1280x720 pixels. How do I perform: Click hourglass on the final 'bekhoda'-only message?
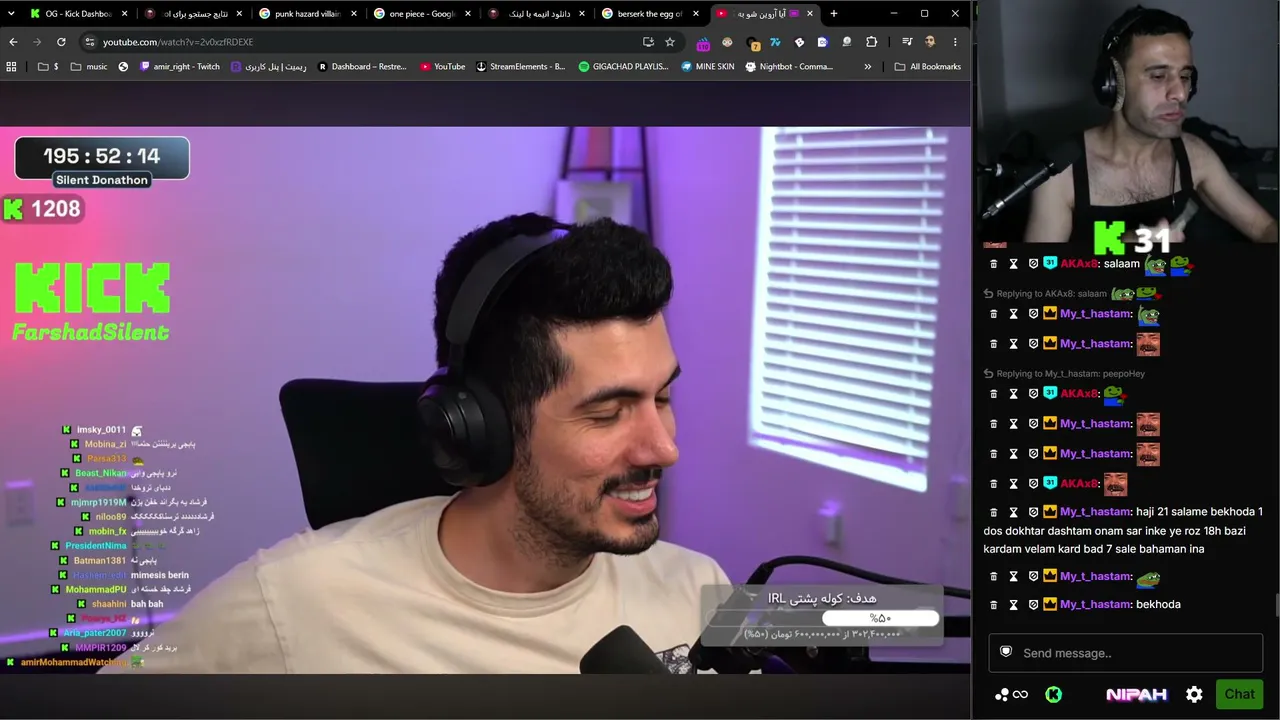click(1013, 605)
